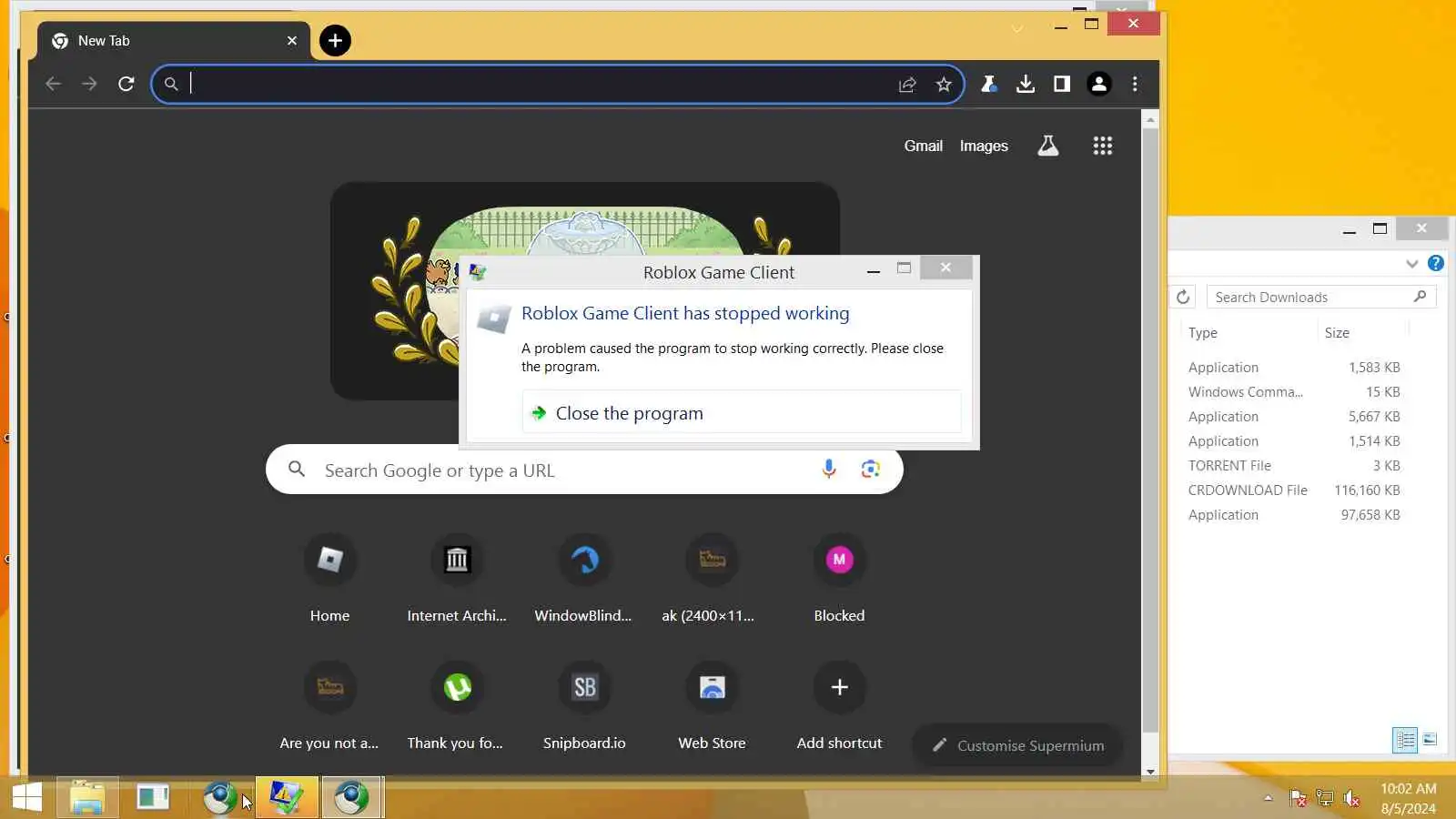
Task: Select the Application row sized 1,514 KB
Action: point(1295,441)
